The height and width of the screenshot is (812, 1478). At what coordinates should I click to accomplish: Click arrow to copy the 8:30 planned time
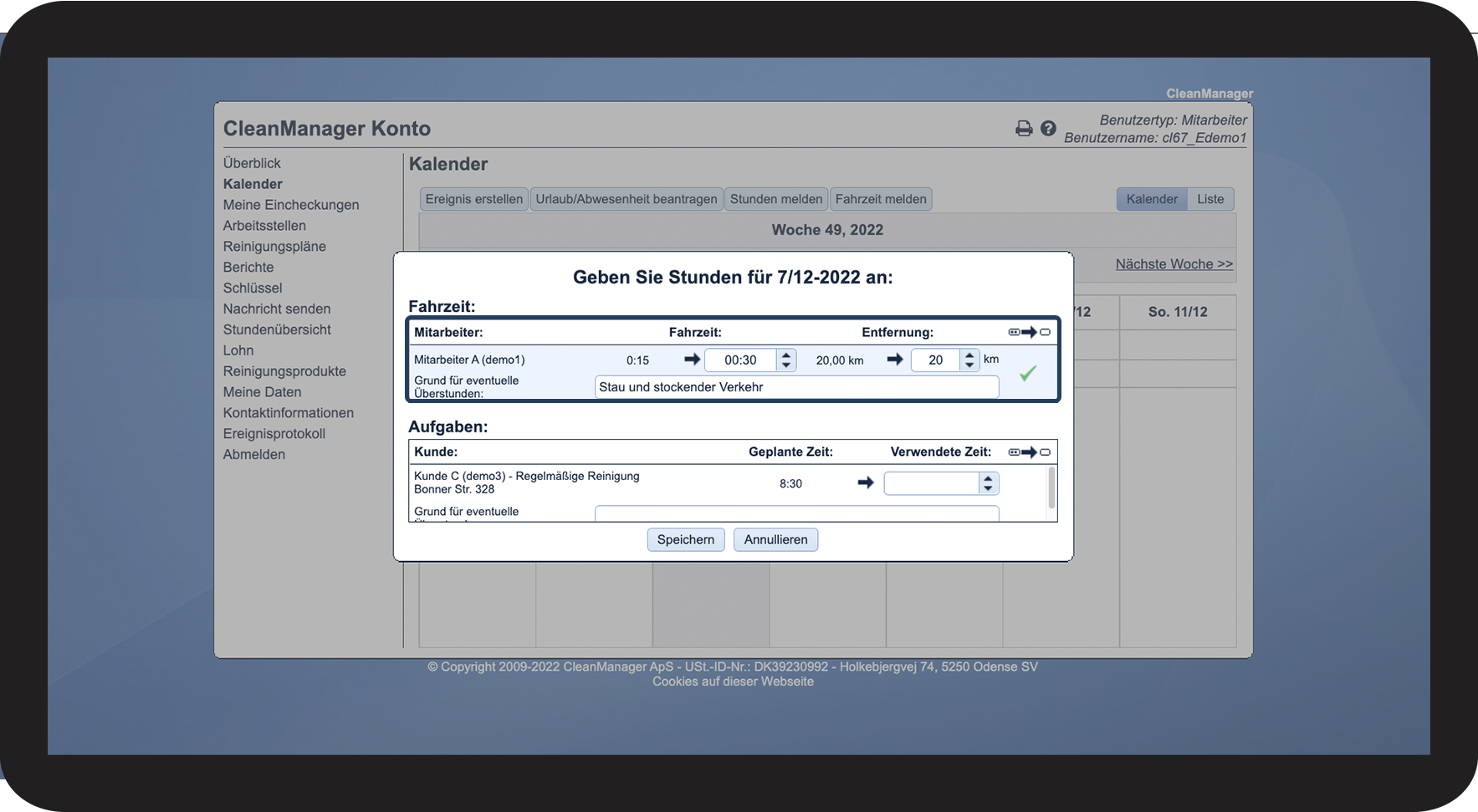(866, 483)
